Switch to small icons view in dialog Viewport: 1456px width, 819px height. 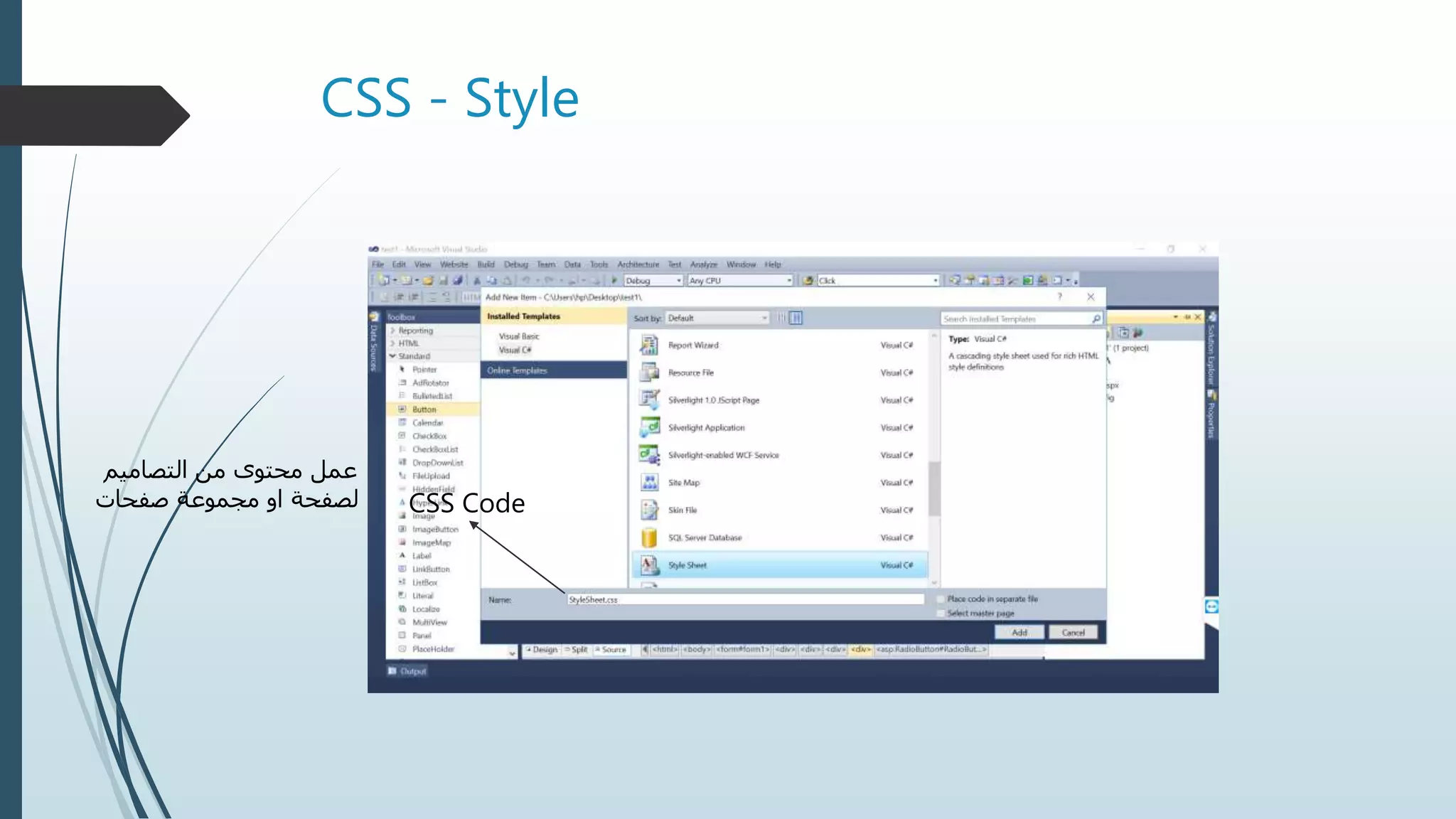[782, 318]
